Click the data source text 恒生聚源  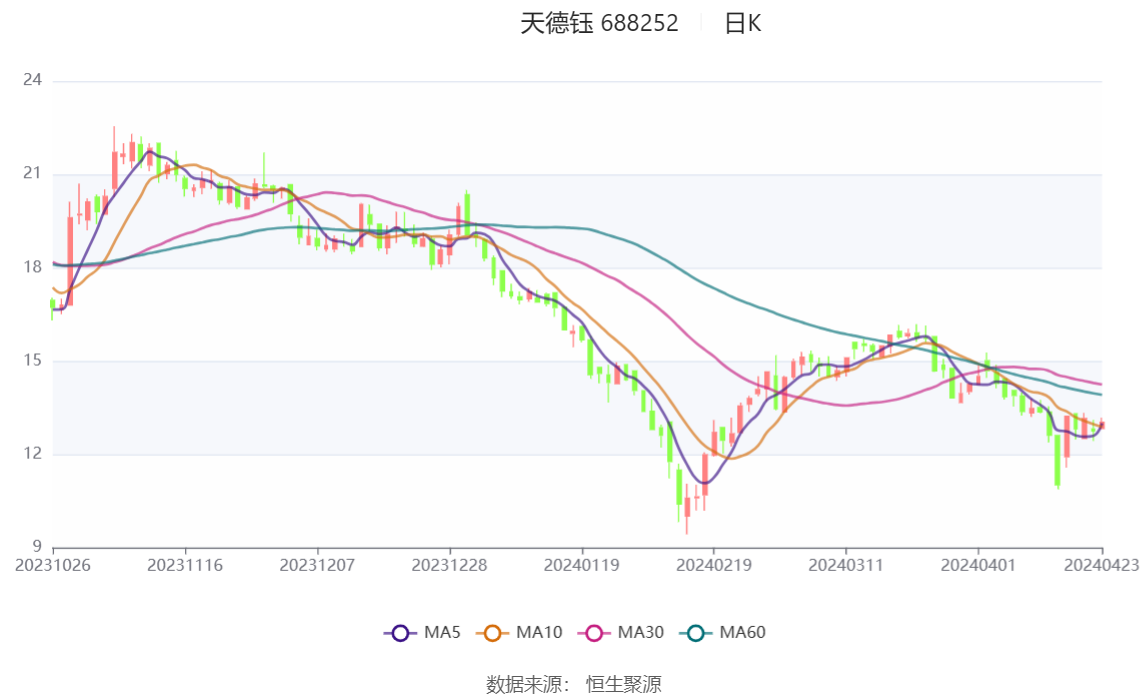(623, 684)
